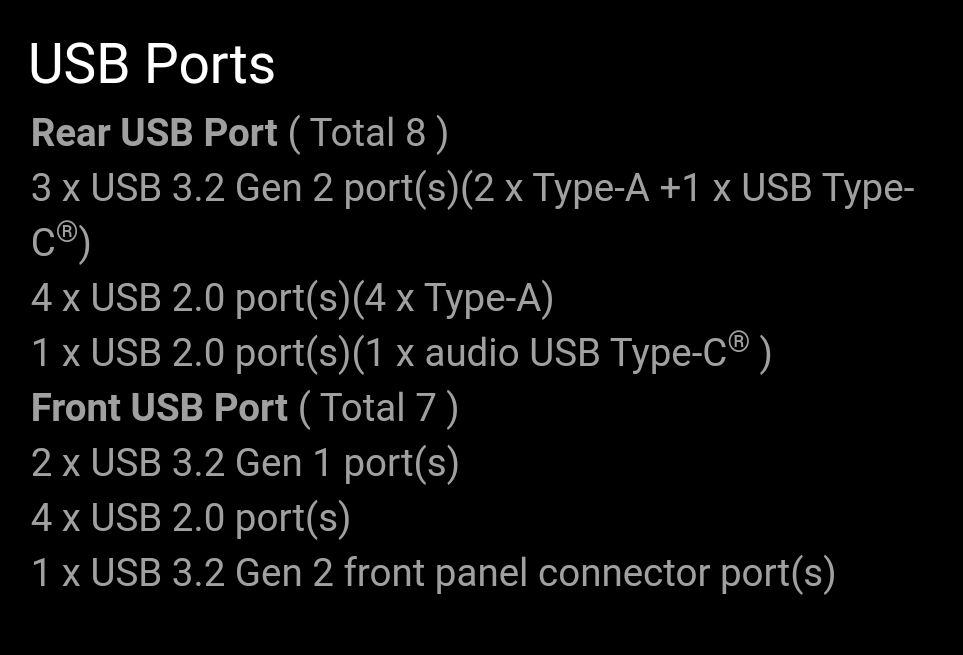This screenshot has width=963, height=655.
Task: Click the USB Ports heading
Action: (152, 64)
